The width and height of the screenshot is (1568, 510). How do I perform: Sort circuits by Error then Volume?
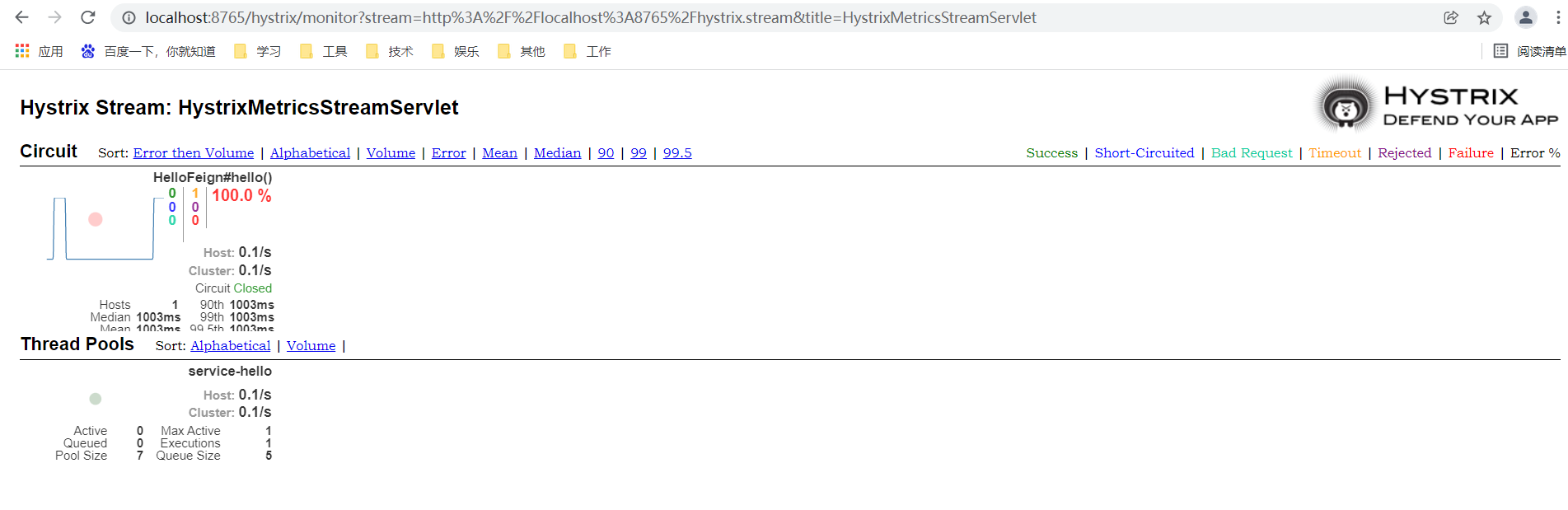point(194,153)
